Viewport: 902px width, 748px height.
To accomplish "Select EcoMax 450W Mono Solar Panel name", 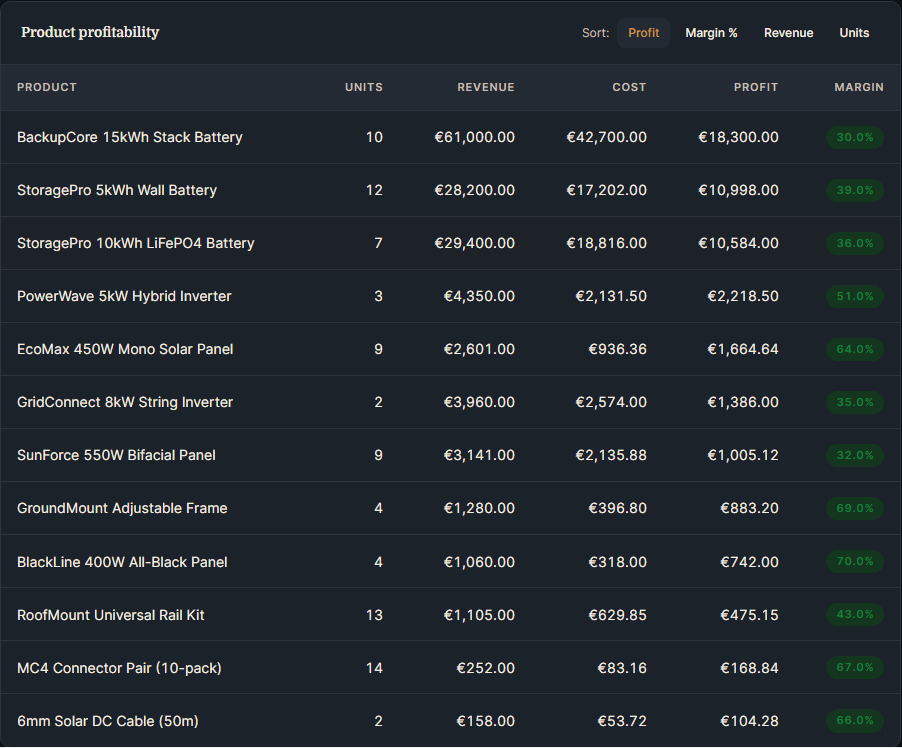I will coord(125,349).
